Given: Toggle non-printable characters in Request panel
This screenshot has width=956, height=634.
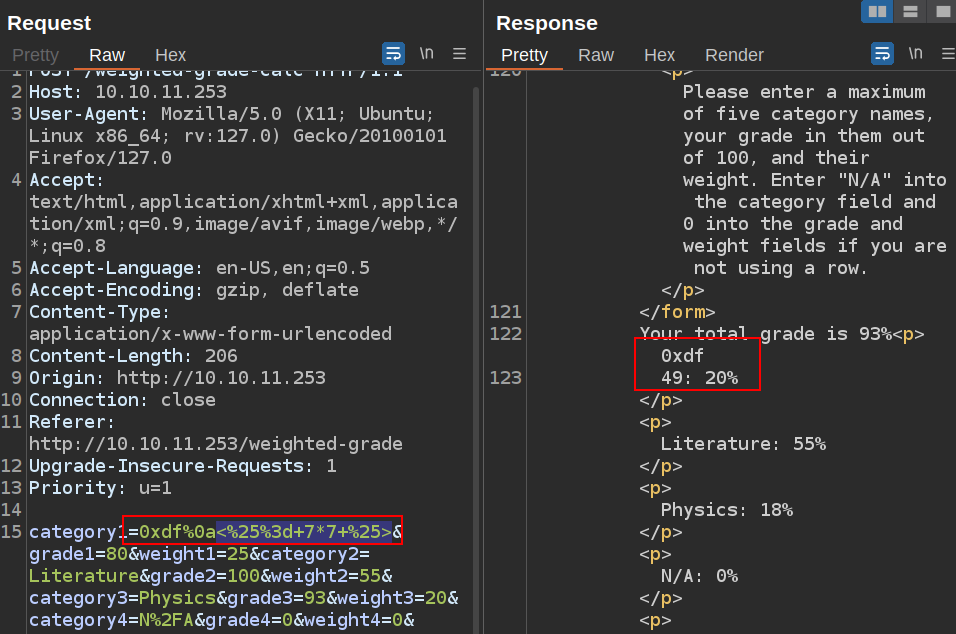Looking at the screenshot, I should (426, 54).
